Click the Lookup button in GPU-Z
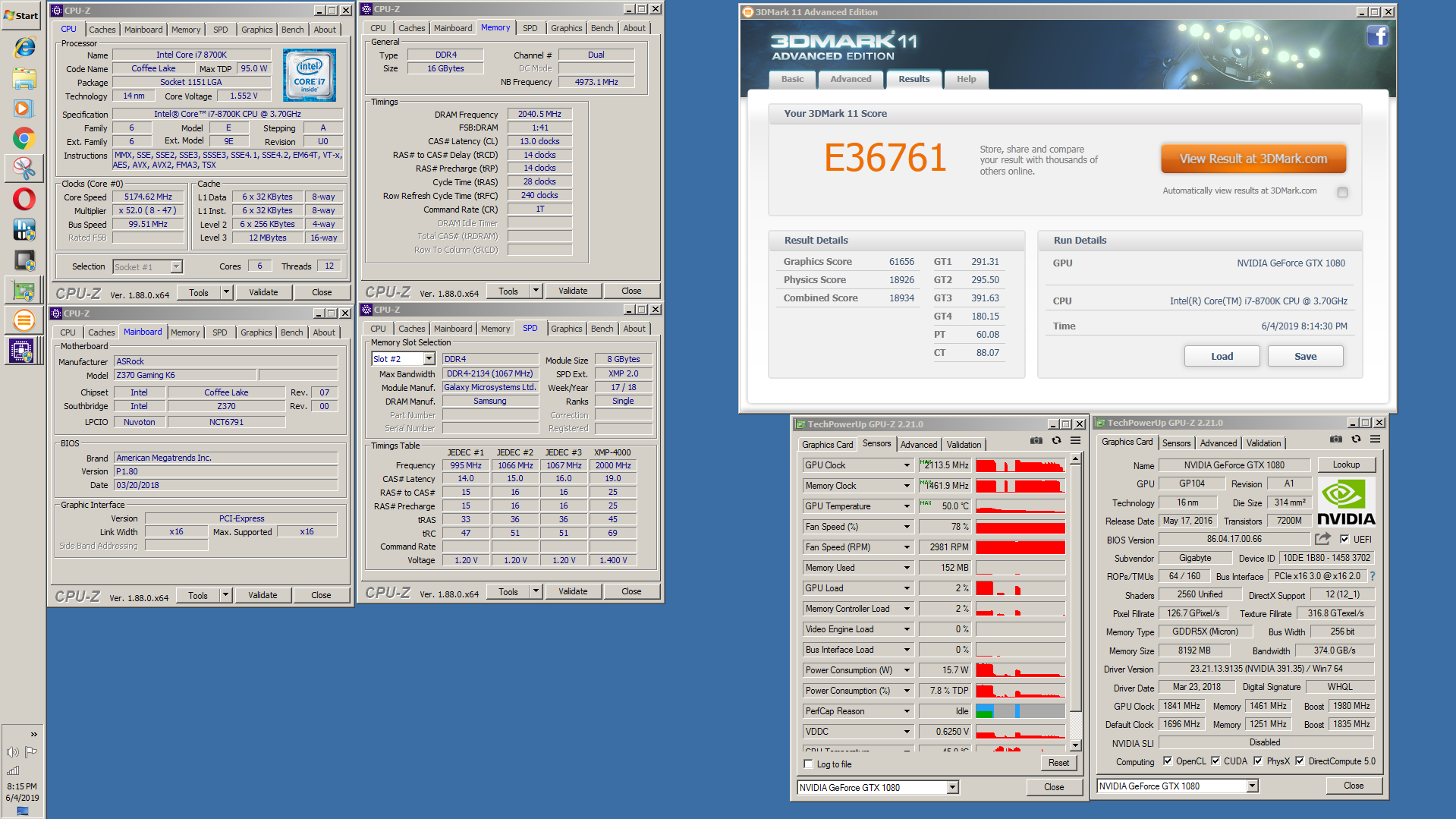 (x=1346, y=465)
